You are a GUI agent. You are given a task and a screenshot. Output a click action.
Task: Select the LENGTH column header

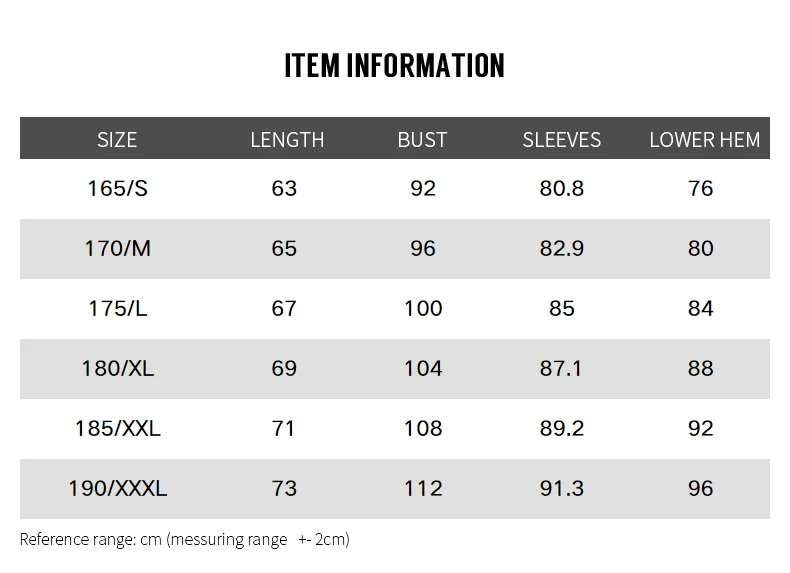coord(287,140)
